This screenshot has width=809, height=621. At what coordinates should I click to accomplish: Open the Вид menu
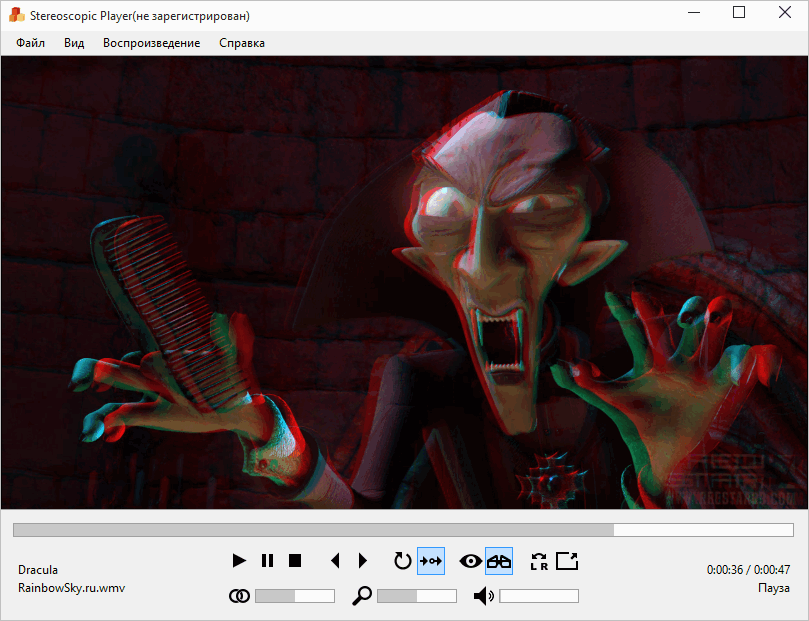tap(74, 43)
